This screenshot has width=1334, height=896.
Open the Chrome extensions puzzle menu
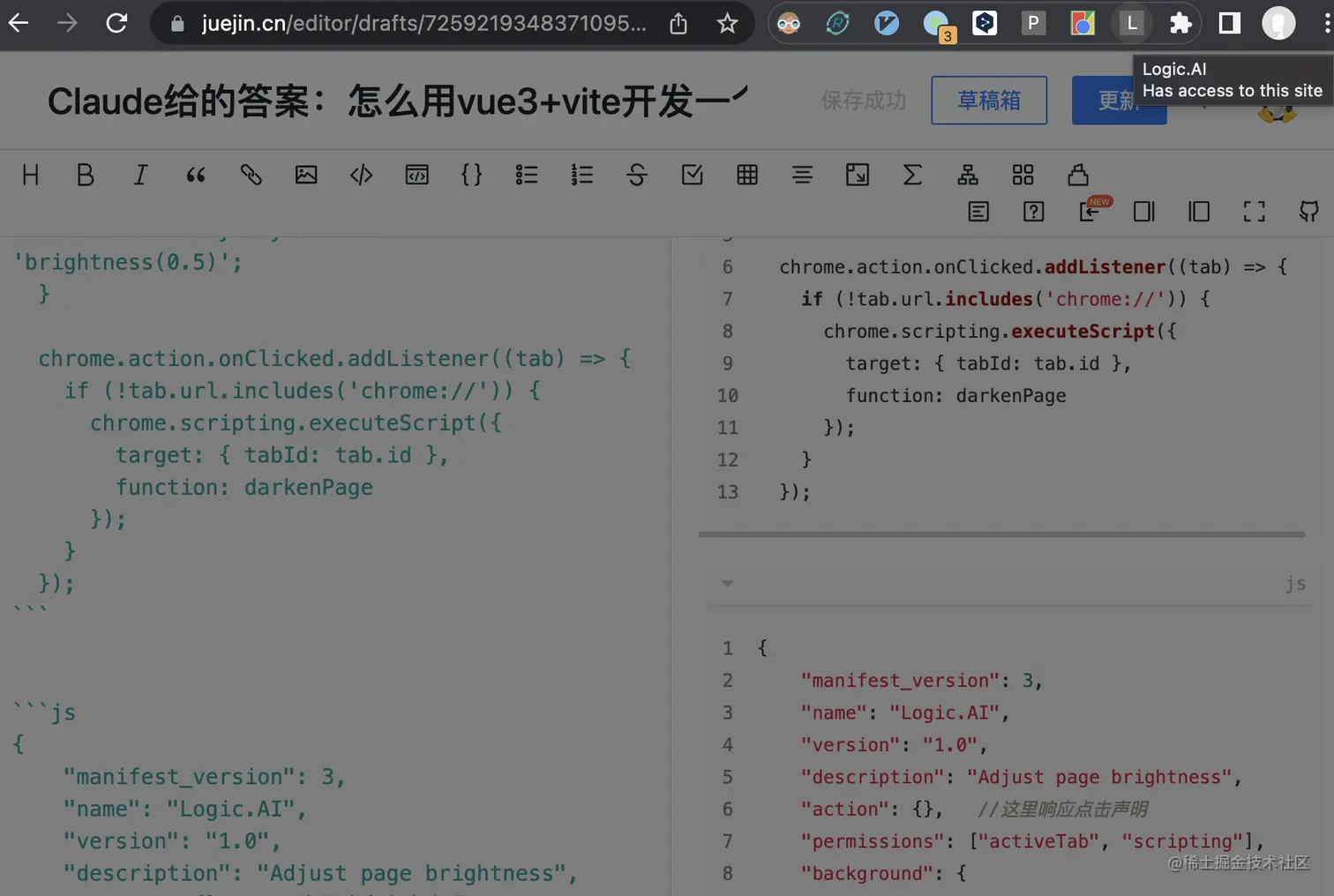tap(1180, 24)
